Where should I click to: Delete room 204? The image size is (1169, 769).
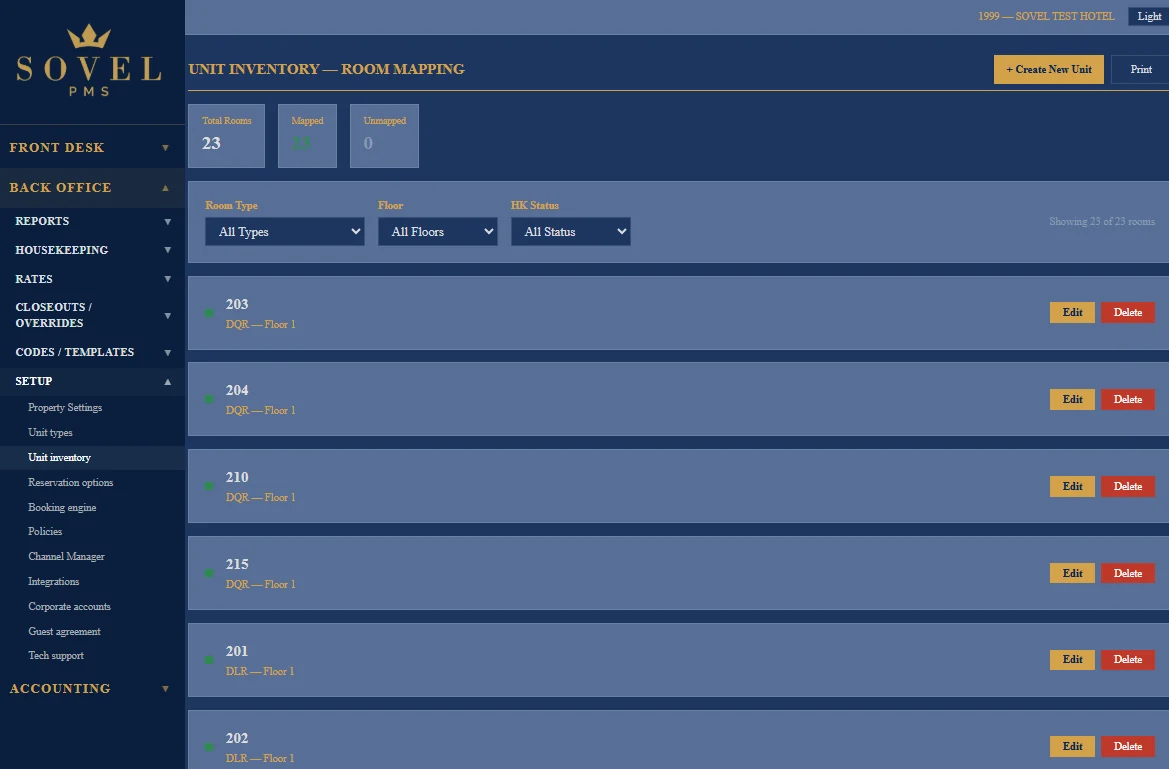tap(1127, 399)
